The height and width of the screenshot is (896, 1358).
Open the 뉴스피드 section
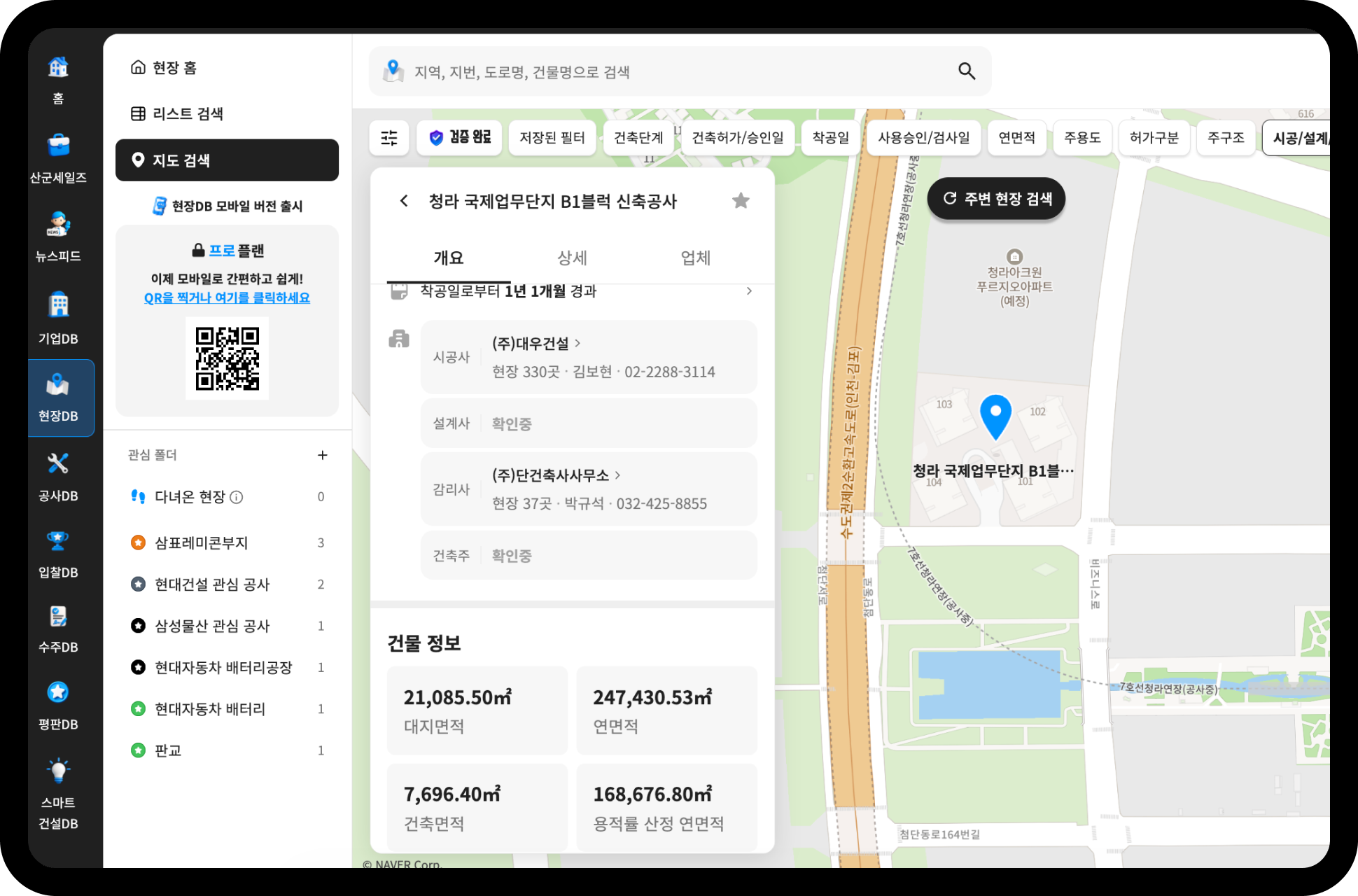click(58, 237)
